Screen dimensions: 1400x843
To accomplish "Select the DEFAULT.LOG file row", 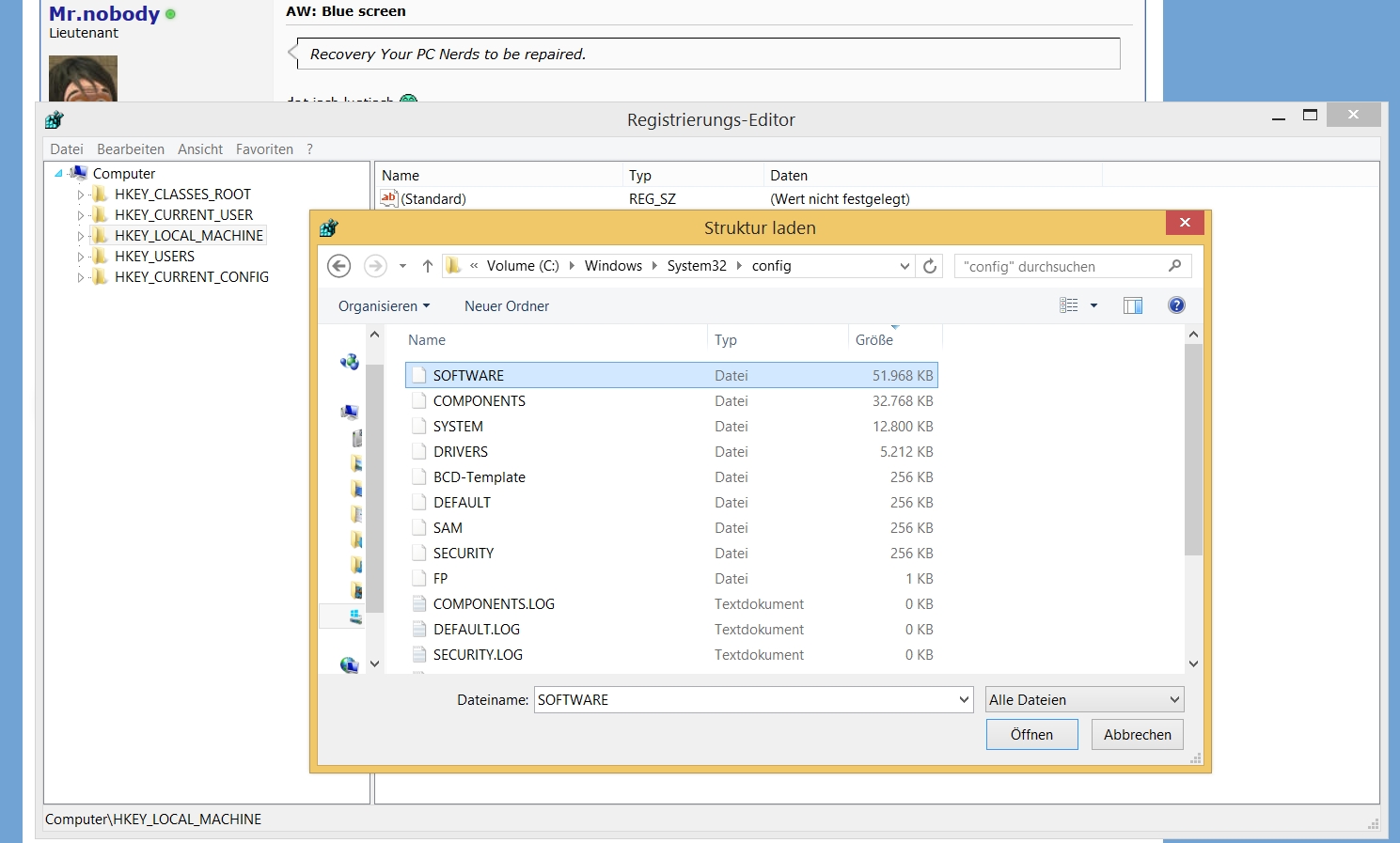I will (671, 629).
